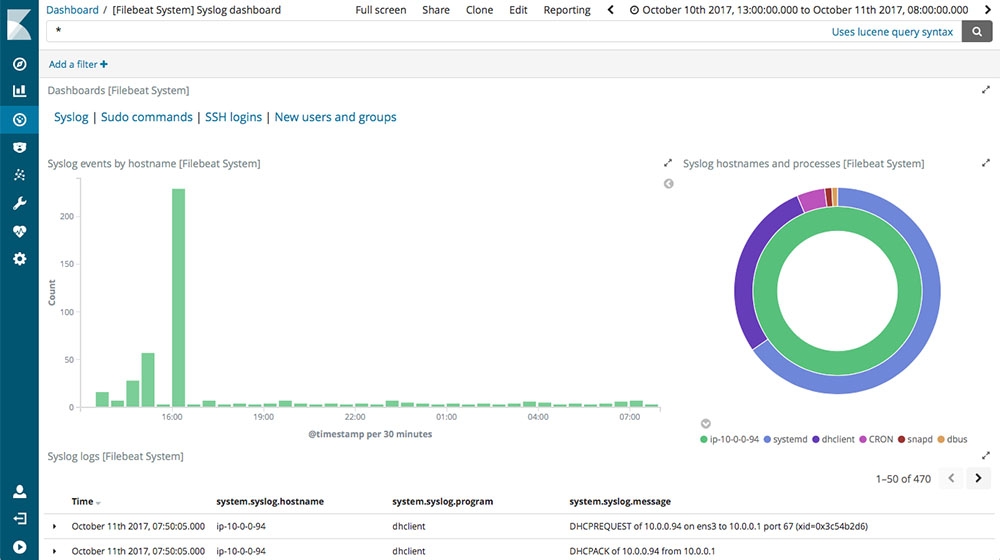The height and width of the screenshot is (560, 1000).
Task: Go to the next page of logs
Action: pos(978,478)
